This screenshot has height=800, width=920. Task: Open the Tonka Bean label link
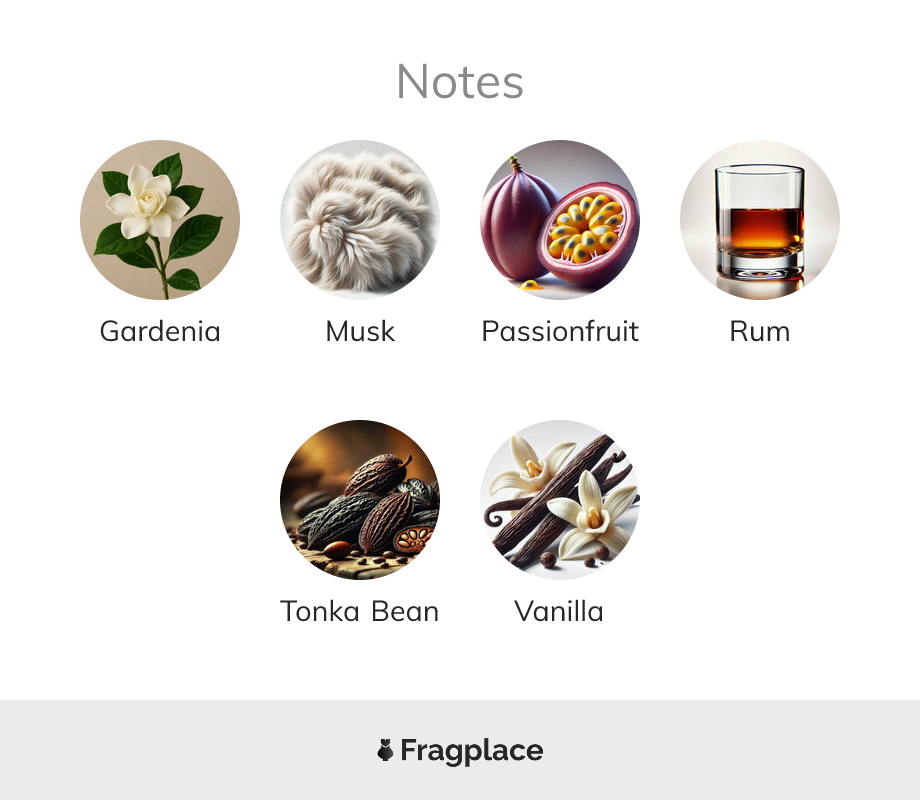coord(360,611)
